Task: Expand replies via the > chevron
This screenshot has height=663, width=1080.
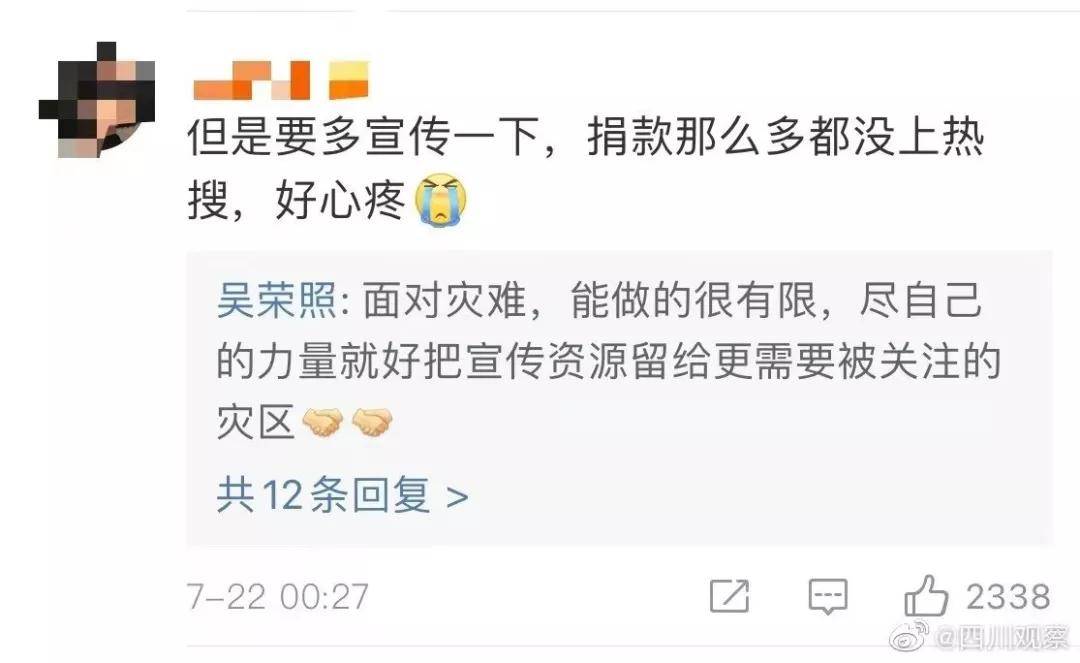Action: click(x=457, y=496)
